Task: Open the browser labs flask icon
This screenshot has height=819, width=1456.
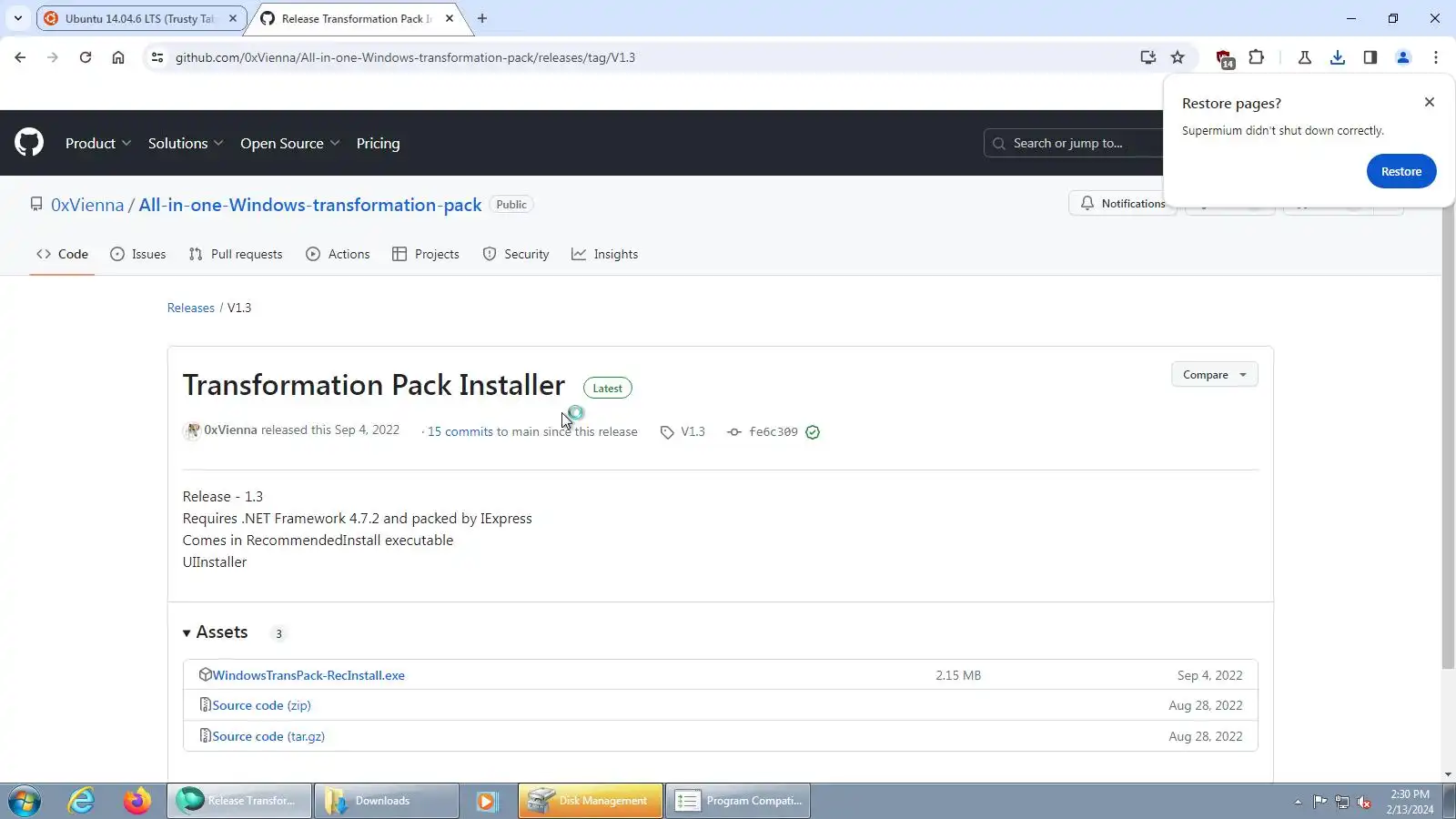Action: click(1305, 57)
